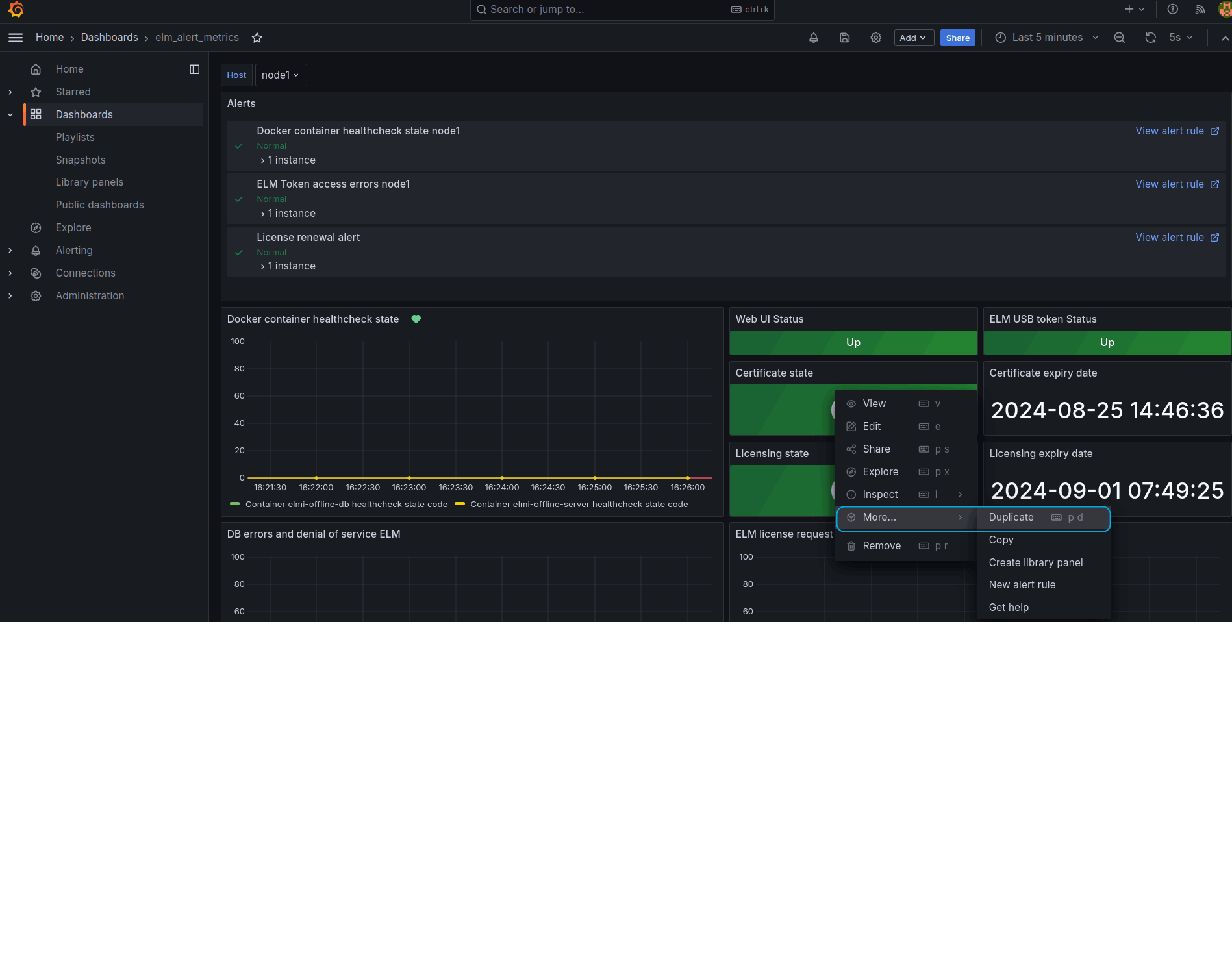Click the Starred star icon in sidebar
This screenshot has width=1232, height=974.
click(36, 92)
